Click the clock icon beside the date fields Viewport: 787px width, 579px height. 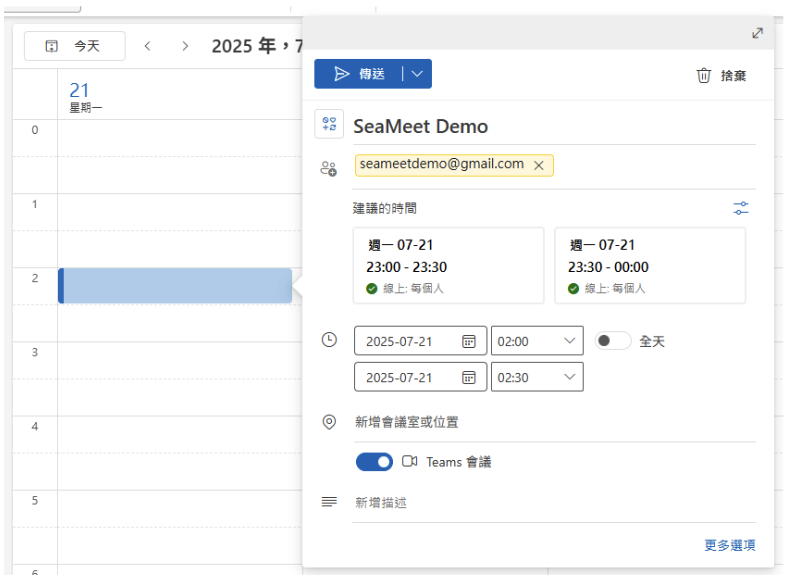(329, 340)
